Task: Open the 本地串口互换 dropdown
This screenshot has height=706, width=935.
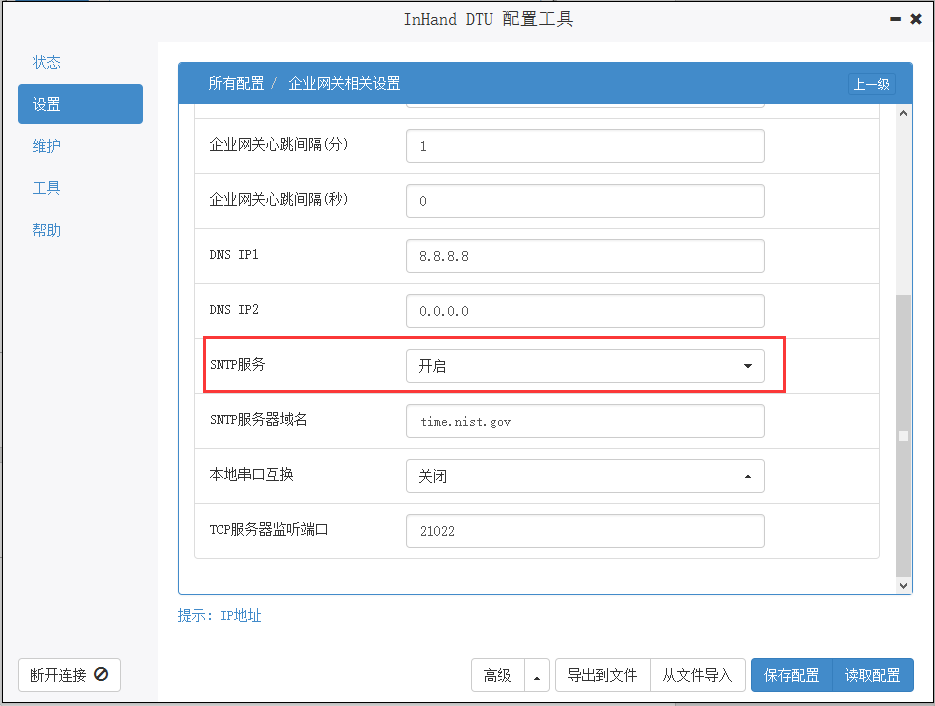Action: click(585, 476)
